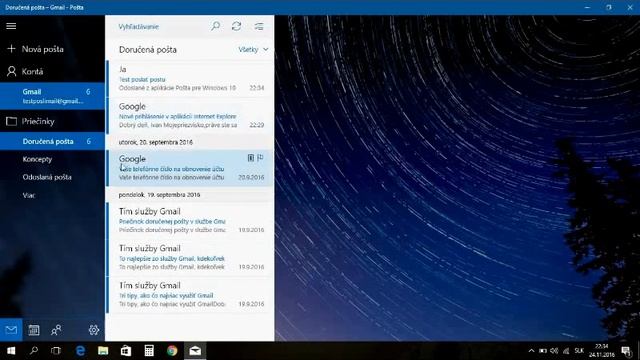Image resolution: width=640 pixels, height=360 pixels.
Task: Open the Všetky filter dropdown
Action: point(253,49)
